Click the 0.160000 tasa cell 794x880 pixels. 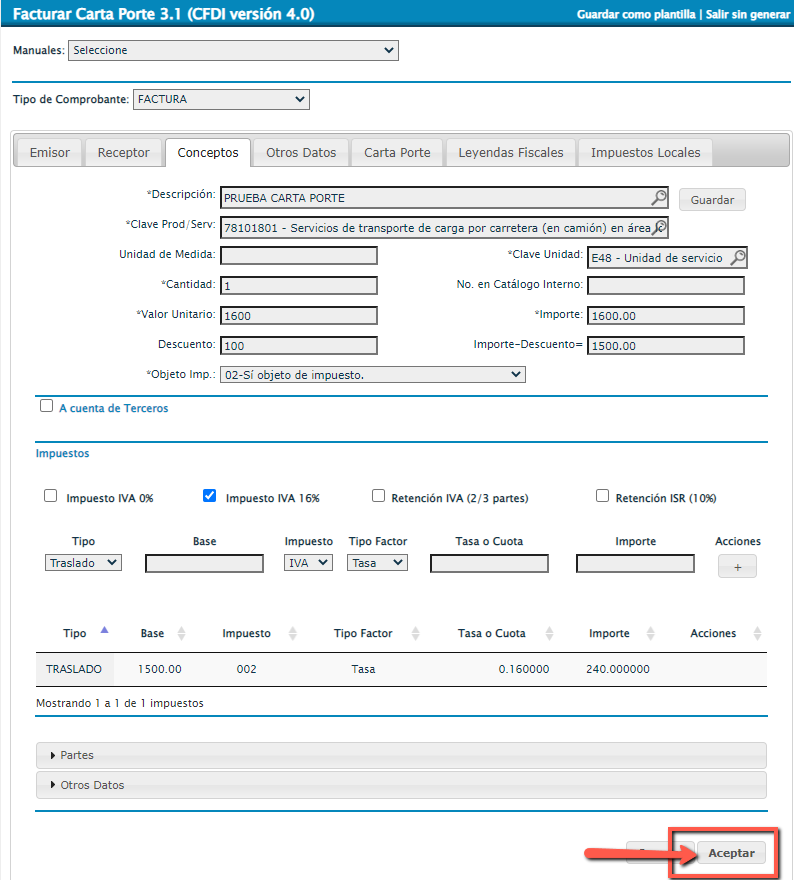524,669
